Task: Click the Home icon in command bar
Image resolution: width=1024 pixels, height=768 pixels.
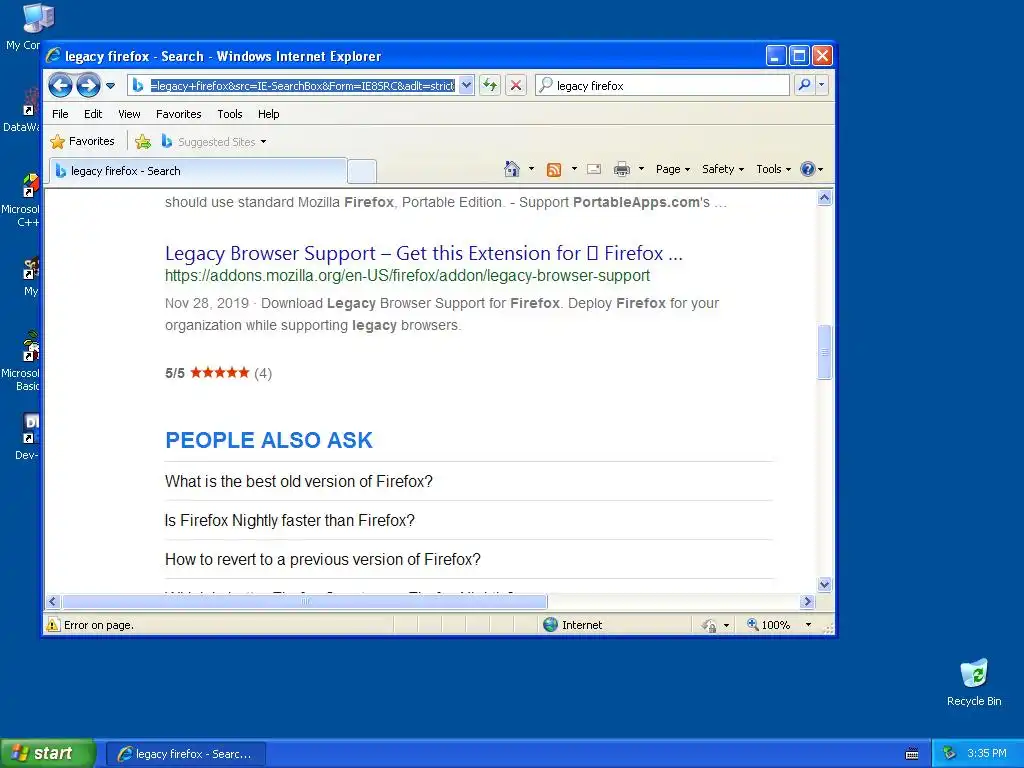Action: (511, 169)
